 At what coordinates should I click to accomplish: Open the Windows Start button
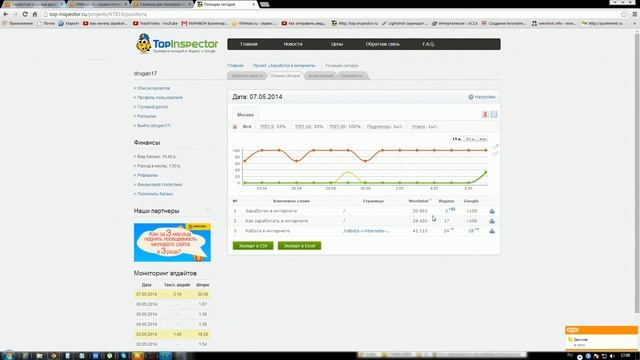tap(8, 356)
